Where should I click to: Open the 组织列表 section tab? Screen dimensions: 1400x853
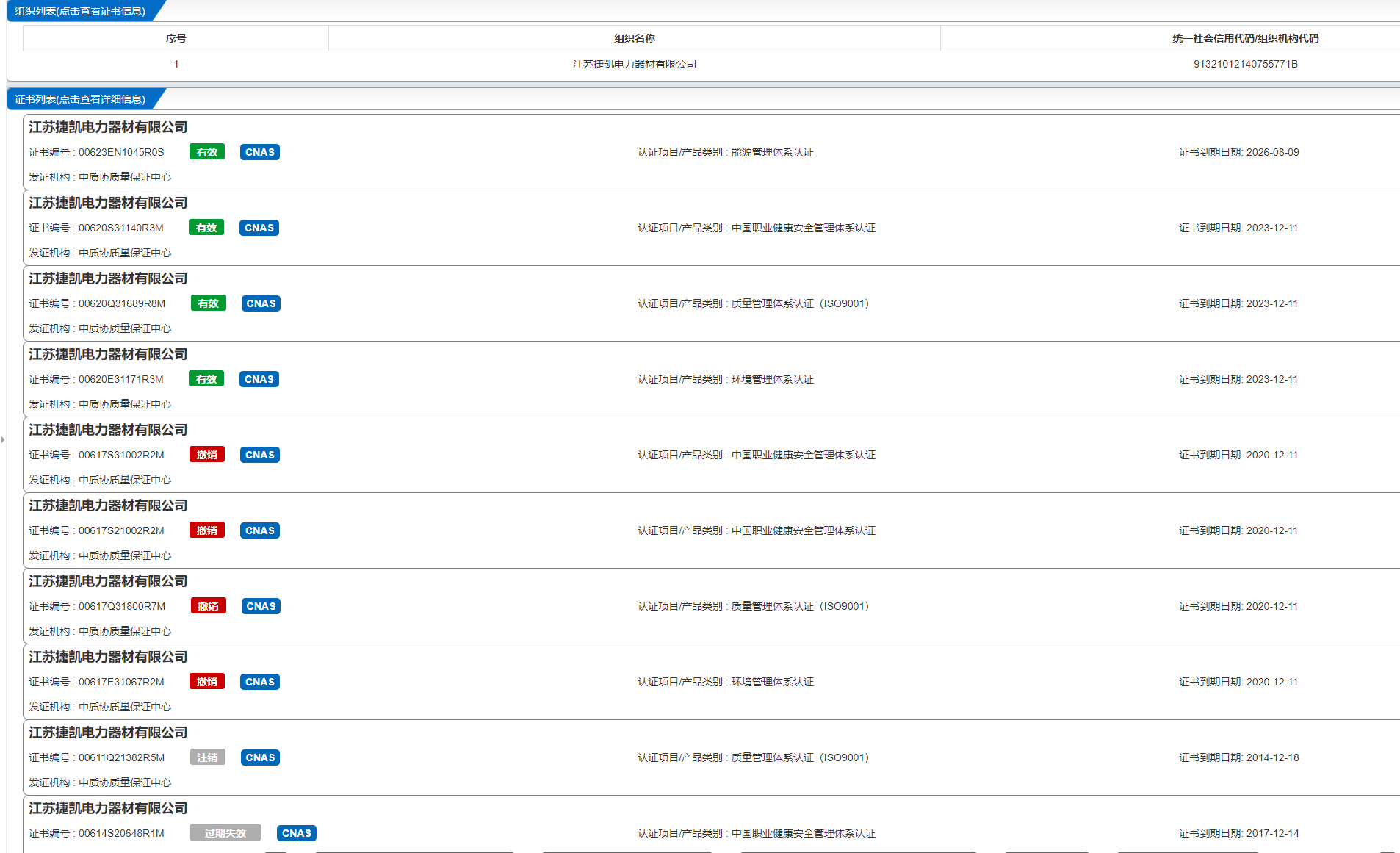[81, 11]
